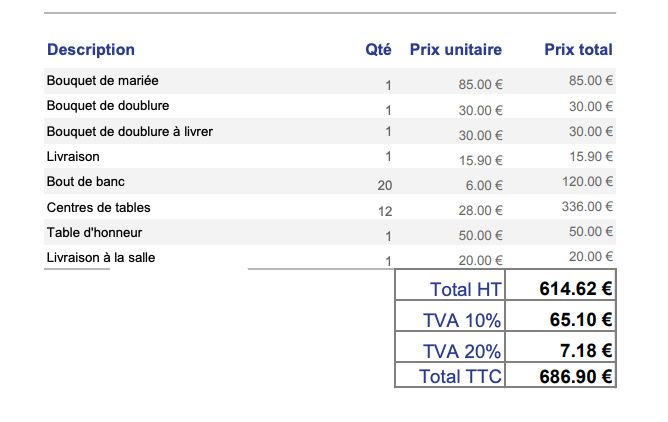Click the 614.62 € Total HT amount
Image resolution: width=668 pixels, height=422 pixels.
coord(576,289)
